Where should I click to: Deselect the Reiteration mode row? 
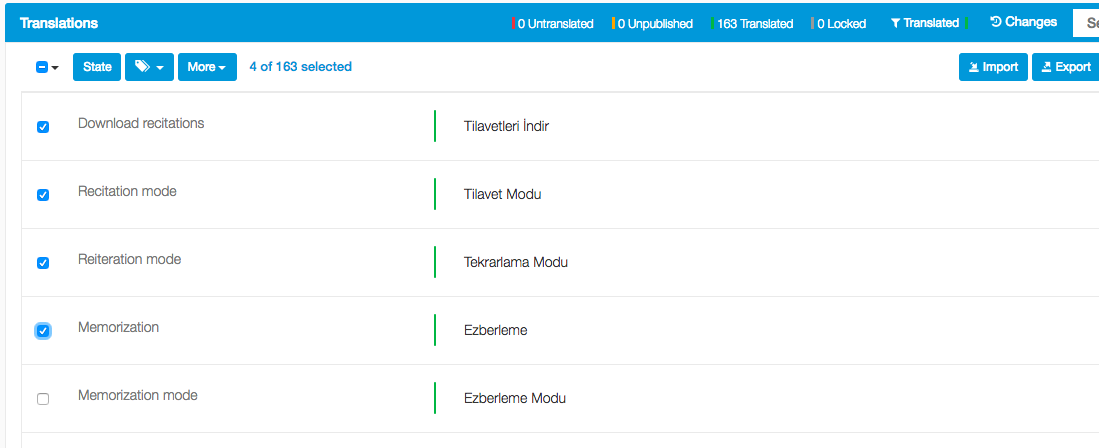click(43, 263)
